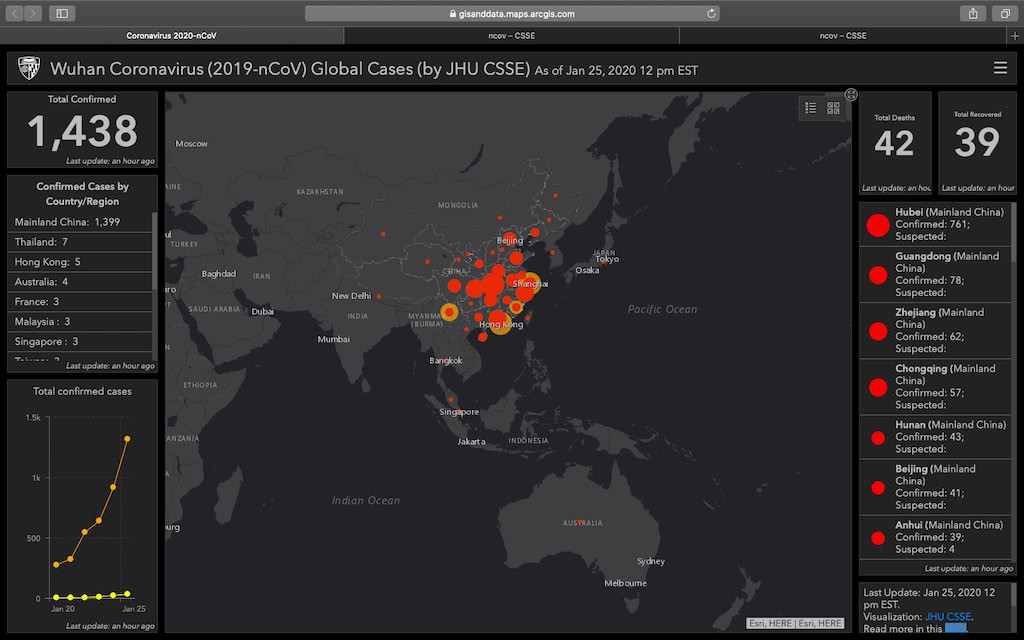Open the basemap gallery grid icon

(x=833, y=108)
